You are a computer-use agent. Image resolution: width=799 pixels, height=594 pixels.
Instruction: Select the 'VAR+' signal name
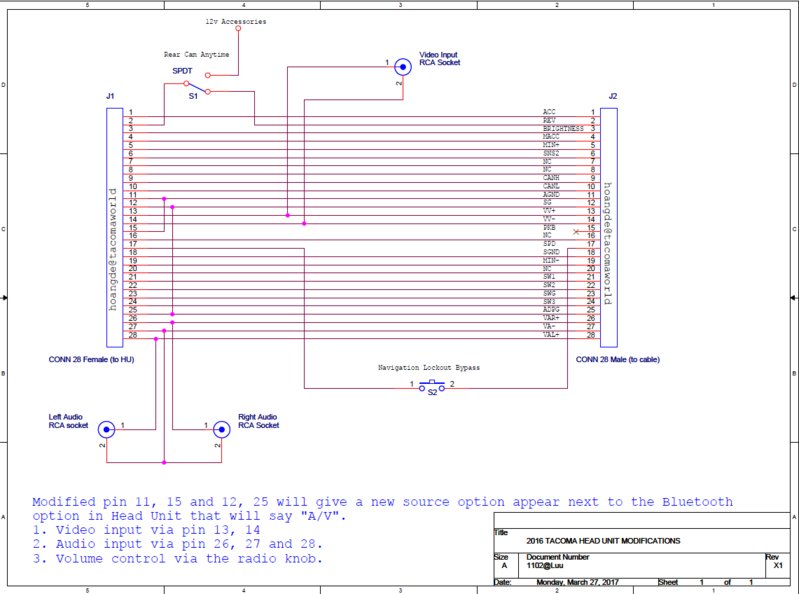(x=551, y=318)
